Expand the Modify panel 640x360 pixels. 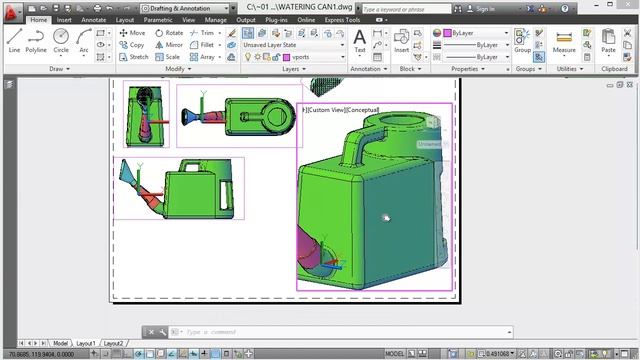click(x=178, y=69)
